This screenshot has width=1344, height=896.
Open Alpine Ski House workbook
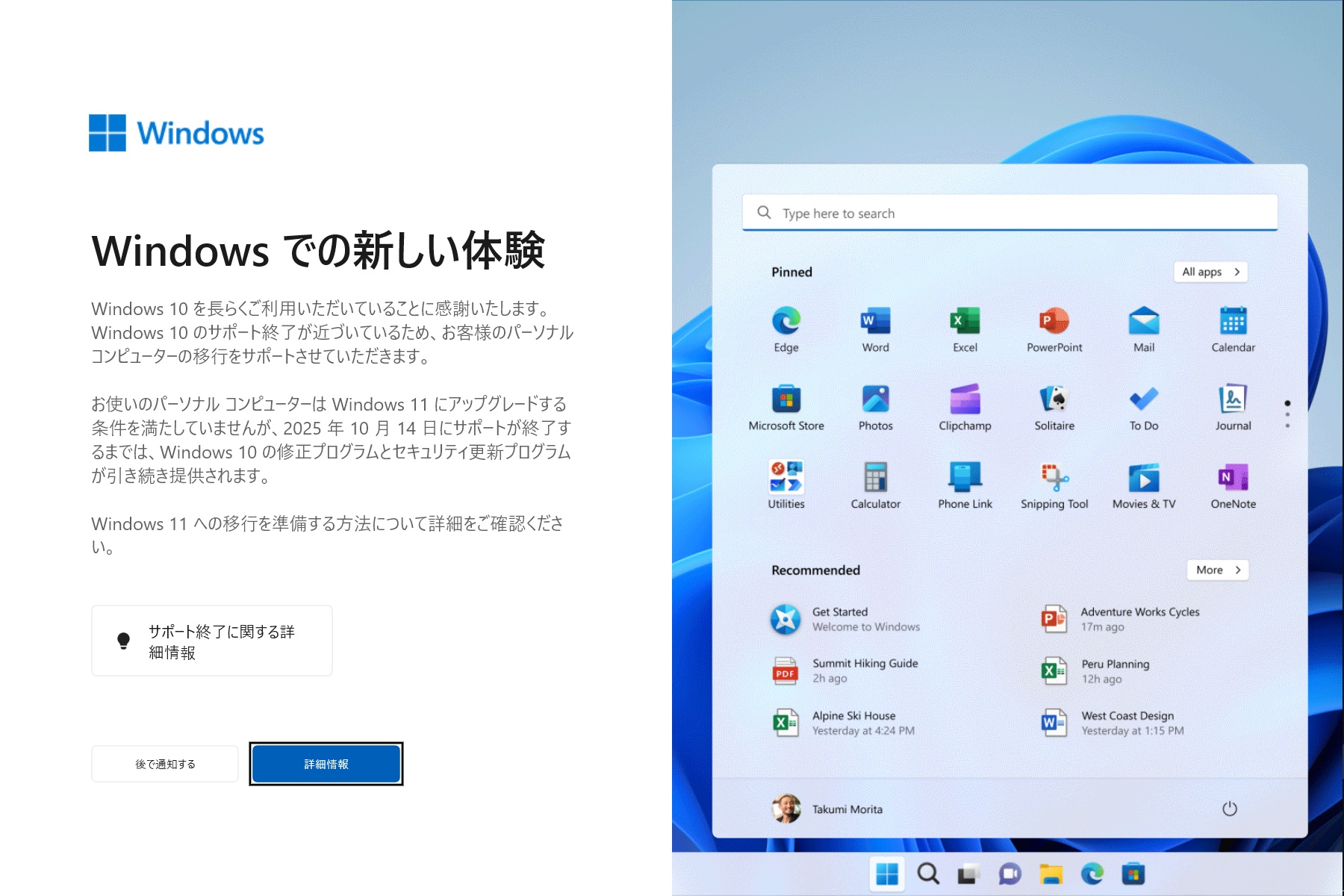coord(844,723)
